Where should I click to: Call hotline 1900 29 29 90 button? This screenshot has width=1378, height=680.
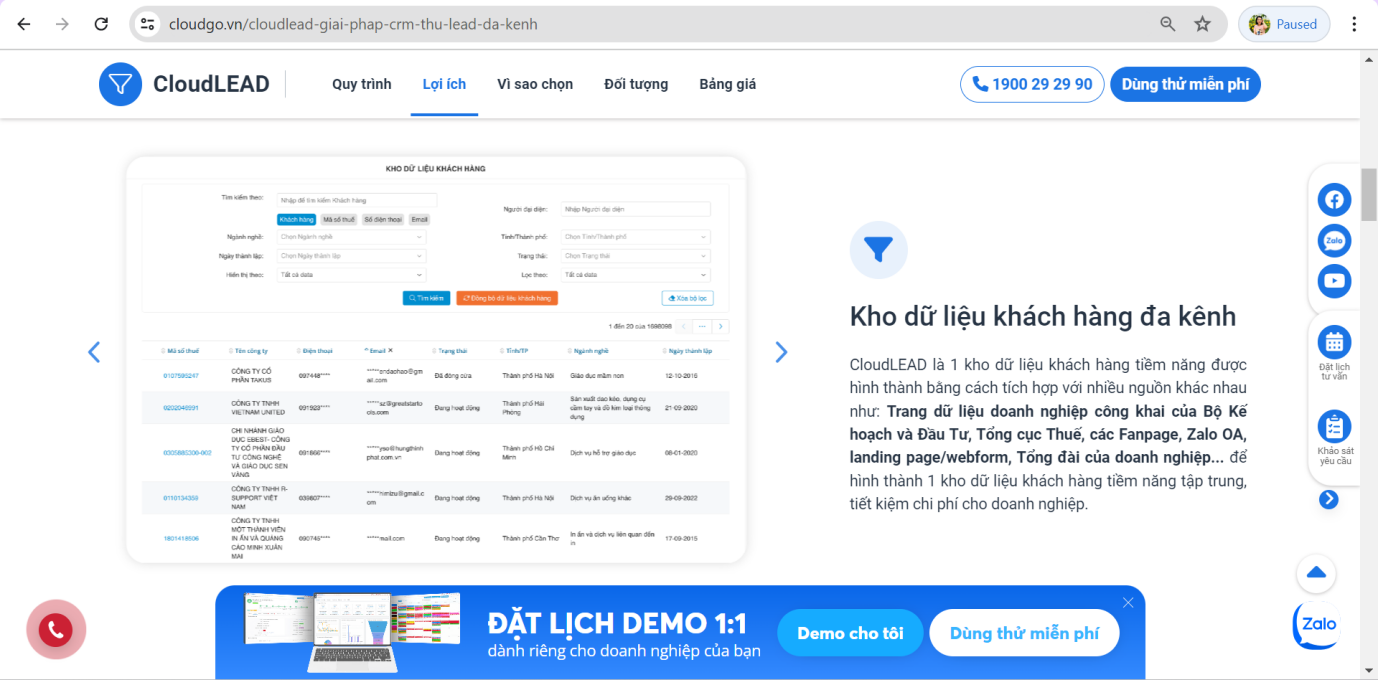point(1032,84)
